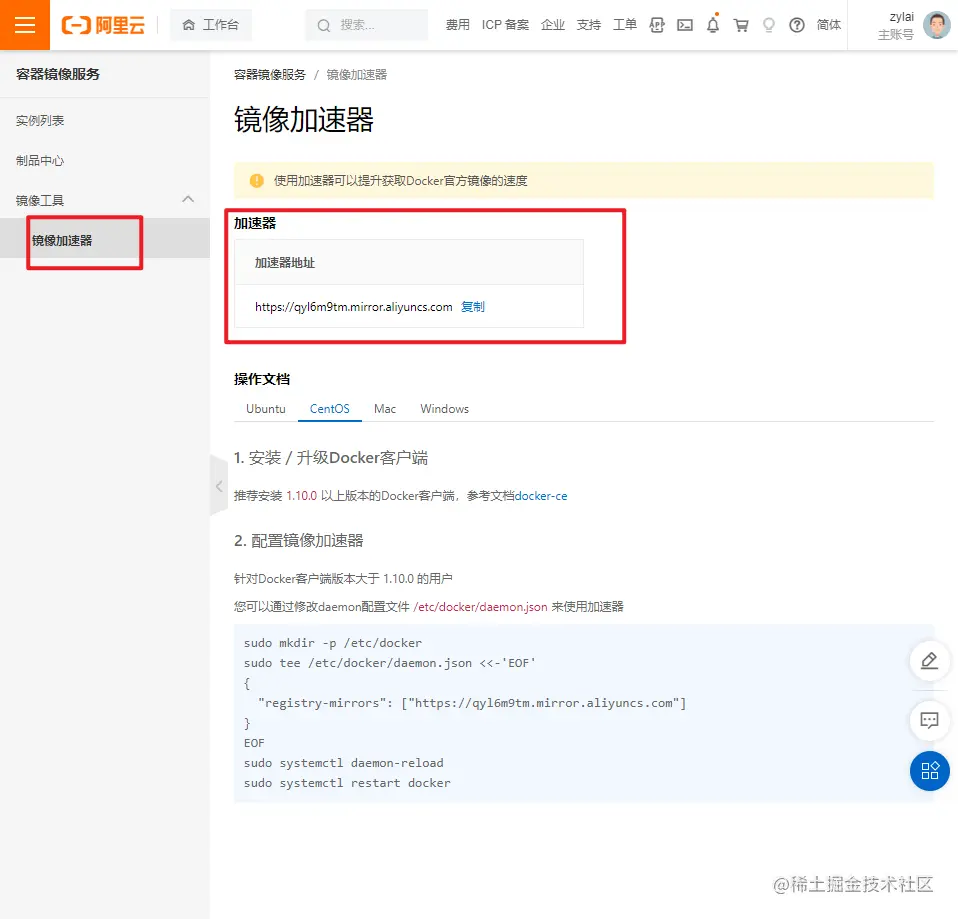
Task: Open the zylai account avatar
Action: point(936,25)
